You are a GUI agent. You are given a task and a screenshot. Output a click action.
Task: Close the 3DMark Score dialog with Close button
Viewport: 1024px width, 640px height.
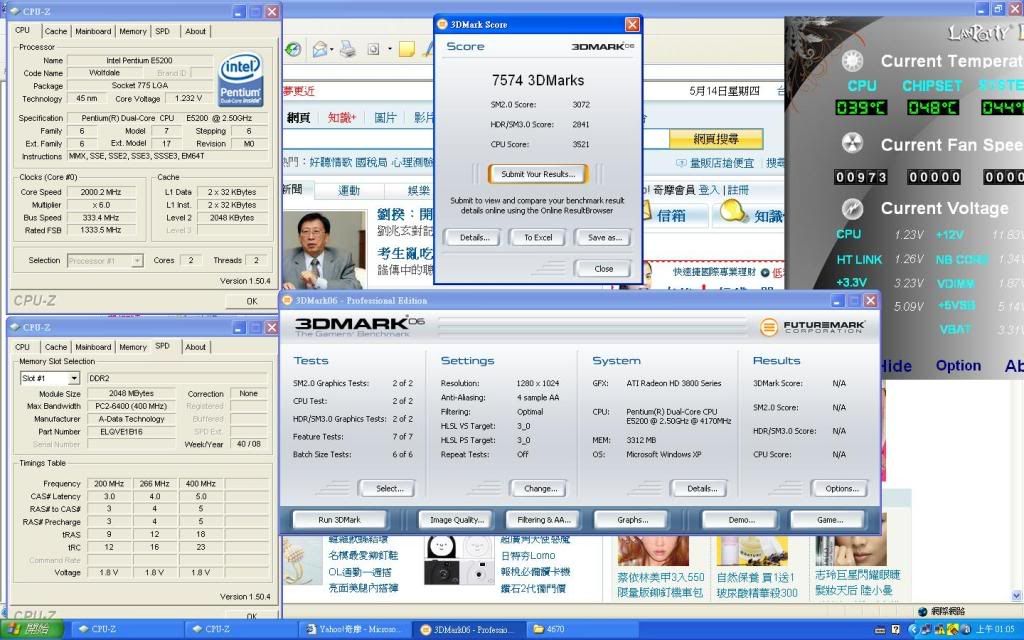click(603, 268)
